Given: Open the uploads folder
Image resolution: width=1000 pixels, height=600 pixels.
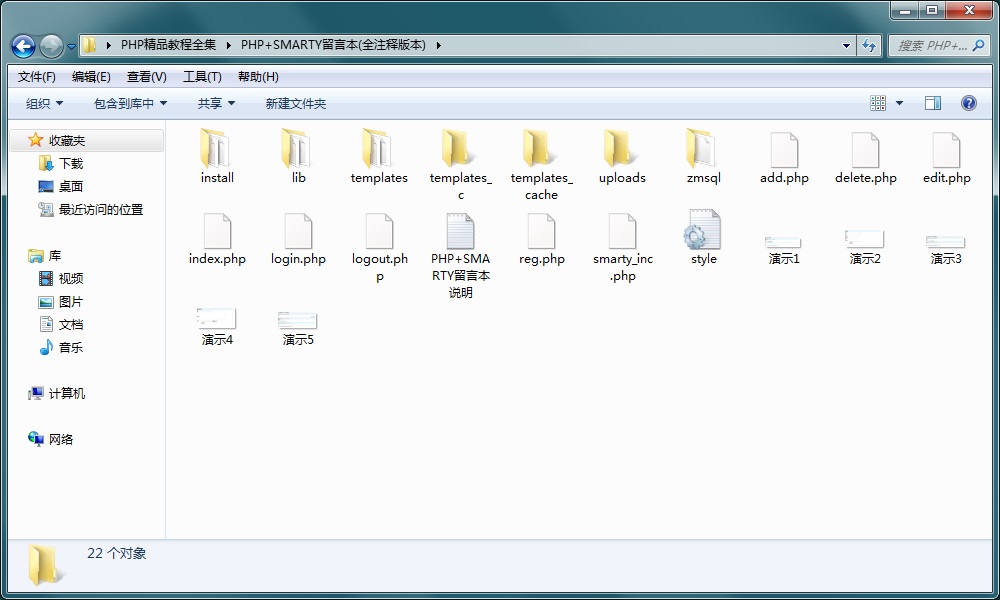Looking at the screenshot, I should pos(622,156).
